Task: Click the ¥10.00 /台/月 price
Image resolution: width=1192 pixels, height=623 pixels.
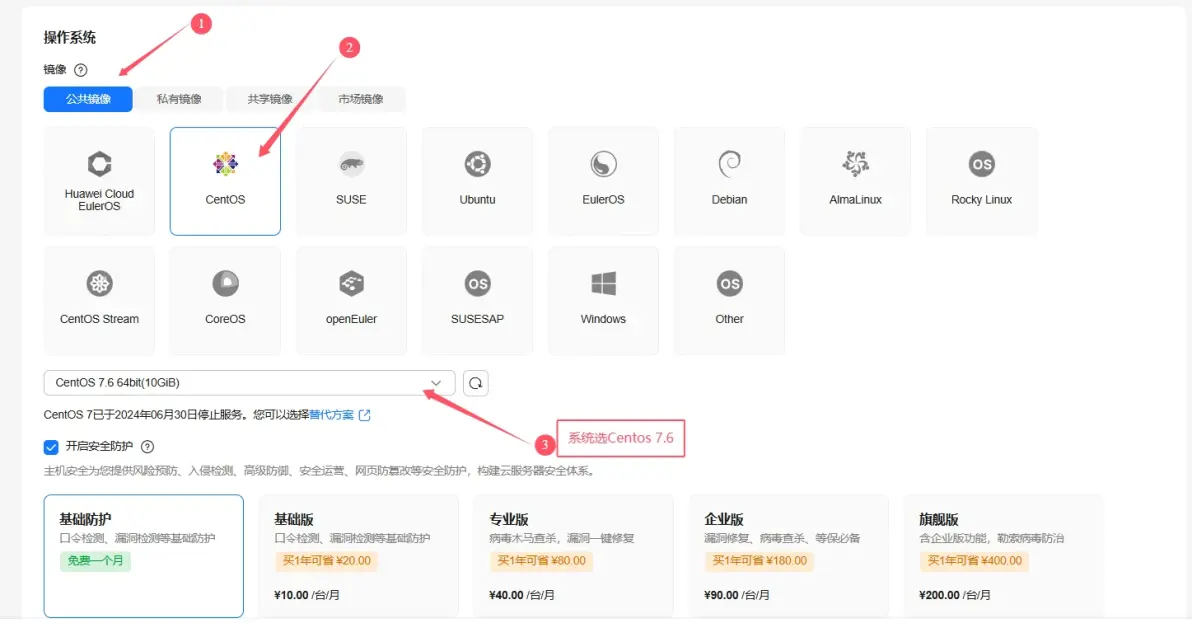Action: point(307,595)
